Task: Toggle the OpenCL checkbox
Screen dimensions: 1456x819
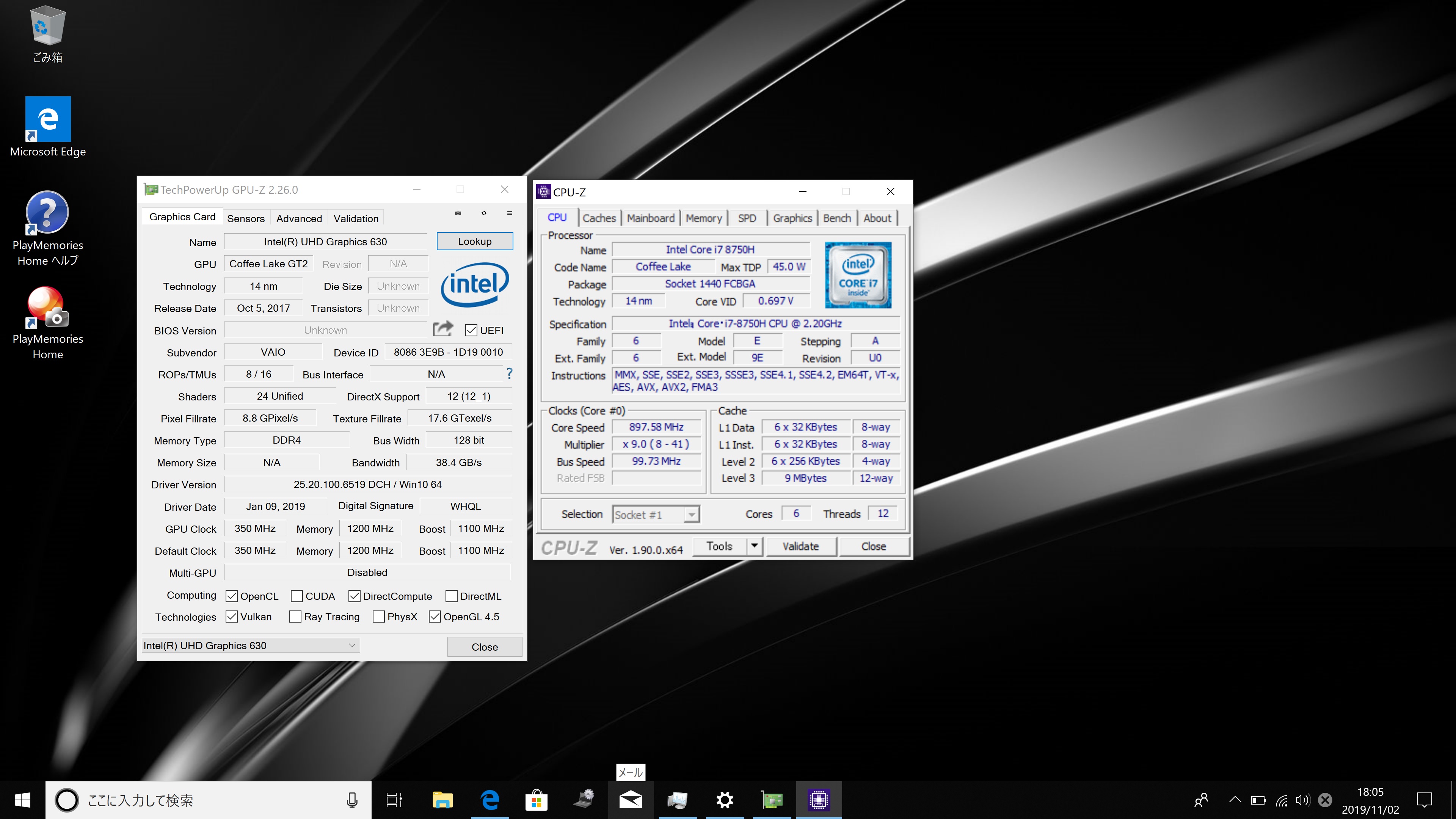Action: tap(231, 596)
